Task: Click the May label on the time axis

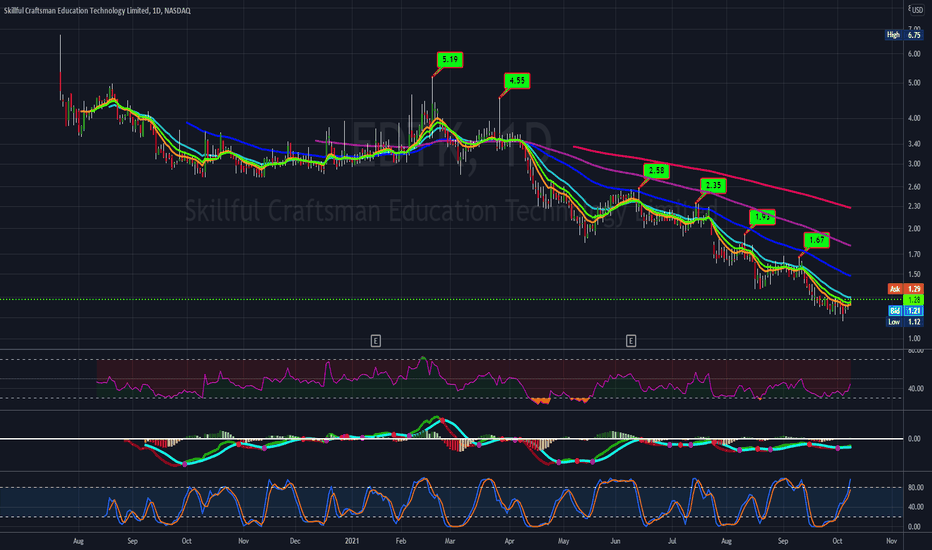Action: pos(563,541)
